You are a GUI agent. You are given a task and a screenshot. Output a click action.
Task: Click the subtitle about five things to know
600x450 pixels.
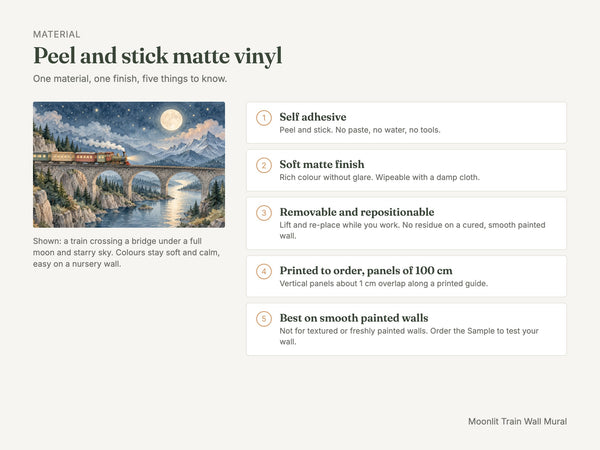(130, 79)
